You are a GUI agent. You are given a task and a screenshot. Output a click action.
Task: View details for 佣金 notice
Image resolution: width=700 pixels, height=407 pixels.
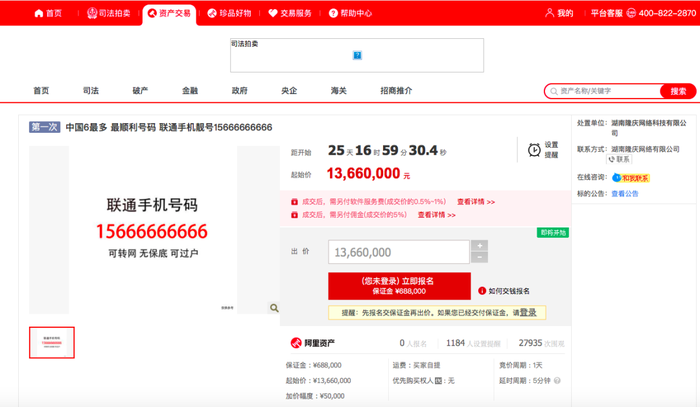pos(437,215)
